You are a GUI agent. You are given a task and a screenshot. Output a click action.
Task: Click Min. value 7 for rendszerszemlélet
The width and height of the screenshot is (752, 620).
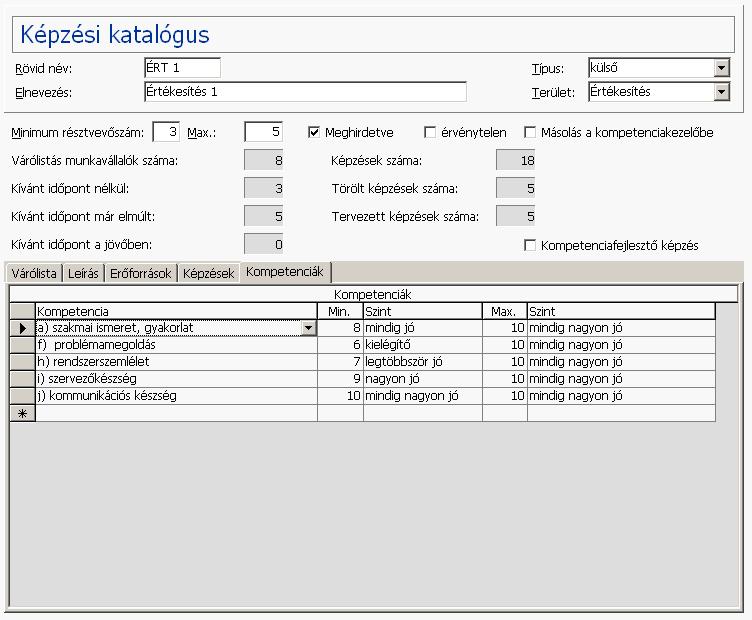340,362
